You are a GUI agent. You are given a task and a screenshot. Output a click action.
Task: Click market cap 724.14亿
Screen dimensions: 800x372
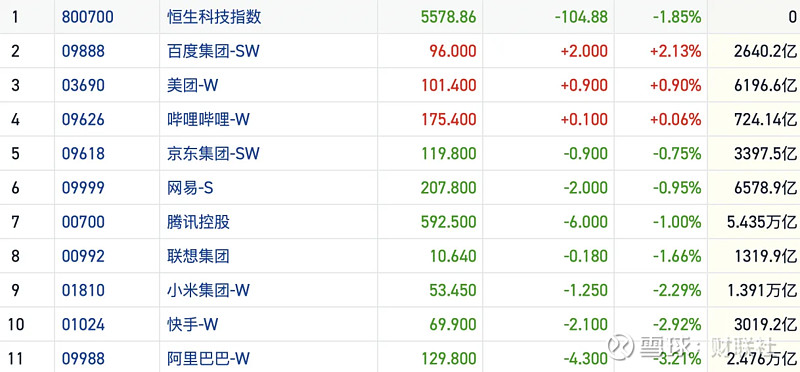(765, 119)
